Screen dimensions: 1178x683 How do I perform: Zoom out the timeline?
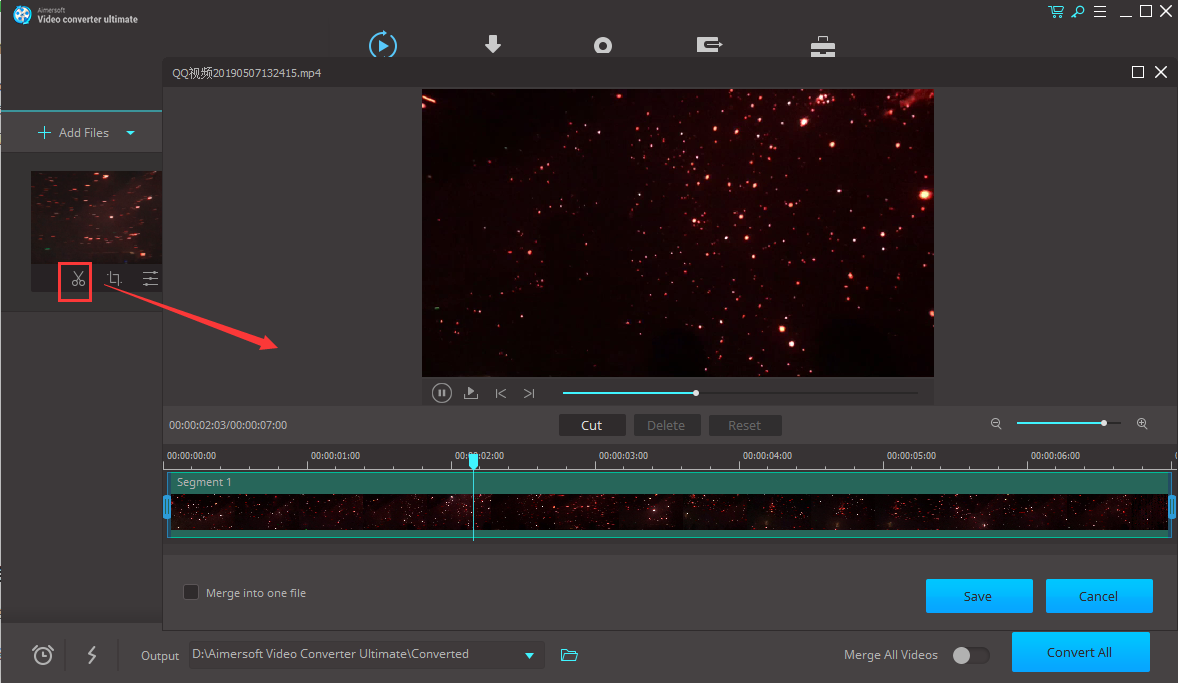pyautogui.click(x=996, y=424)
